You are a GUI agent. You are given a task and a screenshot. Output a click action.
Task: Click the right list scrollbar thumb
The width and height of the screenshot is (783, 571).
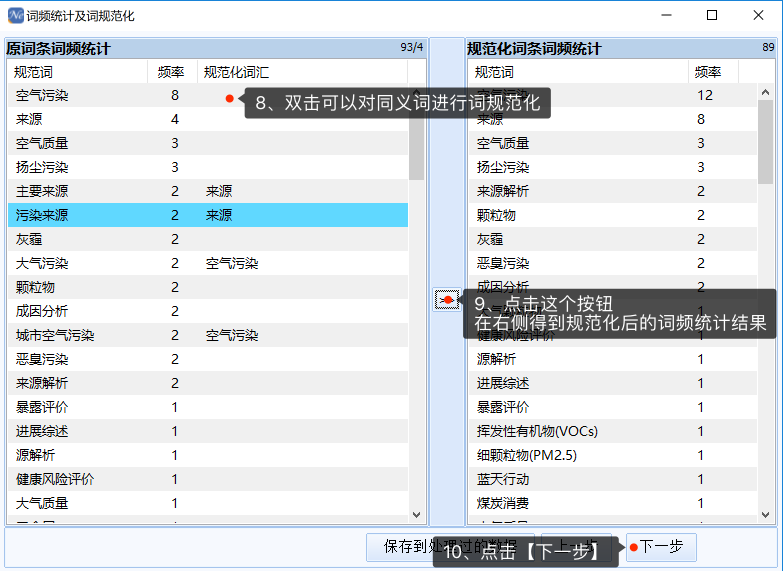(765, 142)
